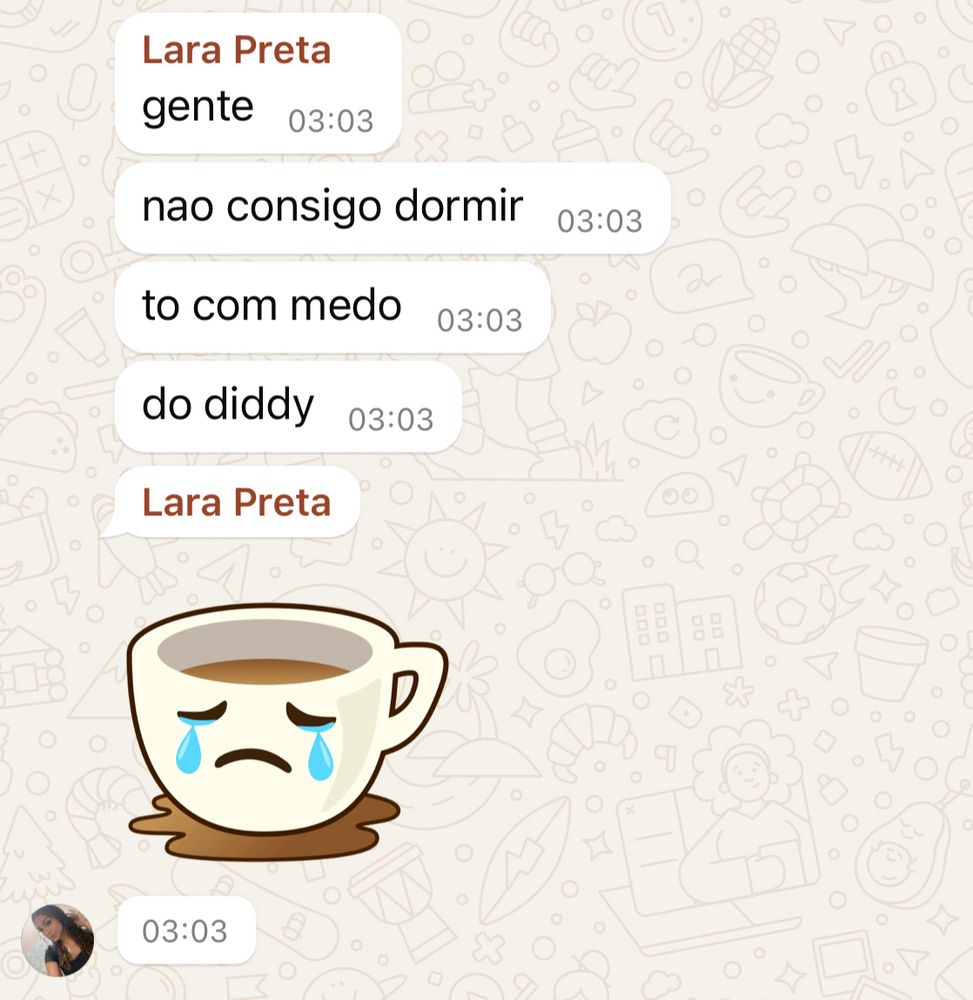Tap the 03:03 time bubble below the sticker
Viewport: 973px width, 1000px height.
[x=186, y=930]
